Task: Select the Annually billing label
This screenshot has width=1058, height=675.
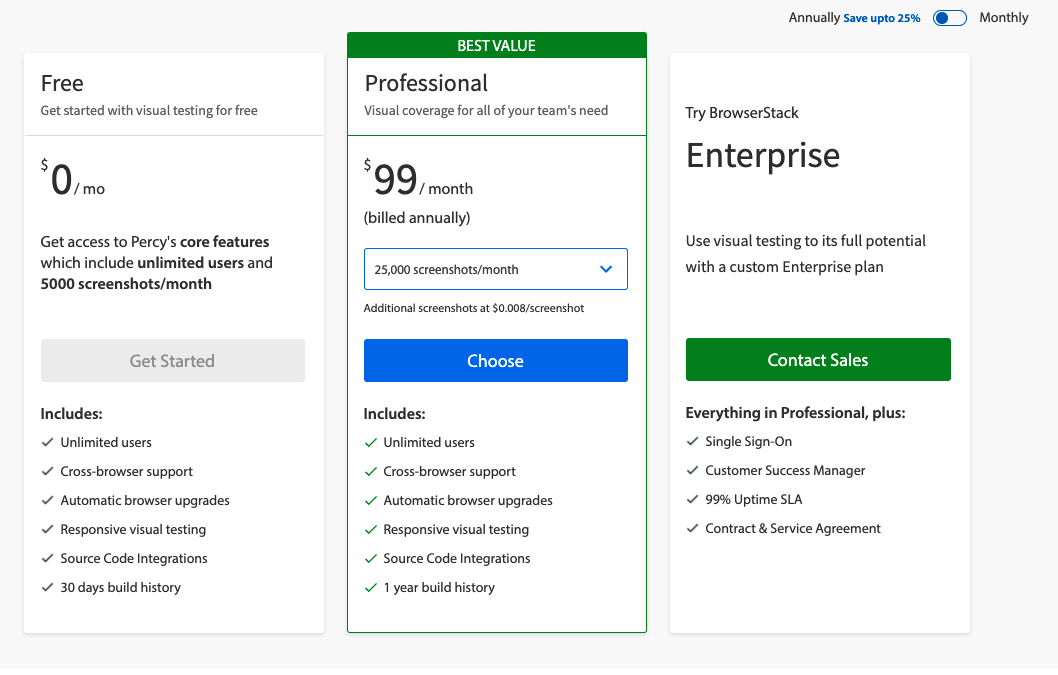Action: tap(814, 18)
